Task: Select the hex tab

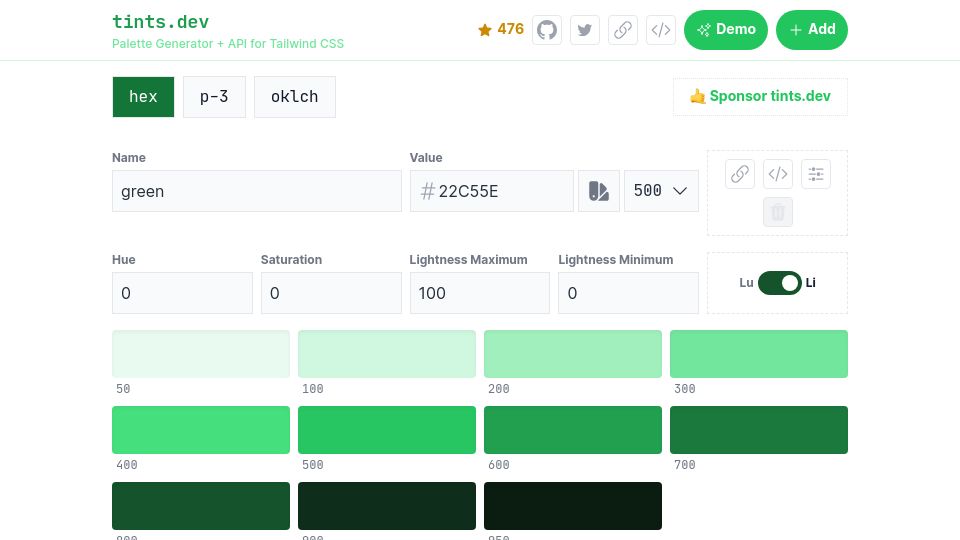Action: [143, 97]
